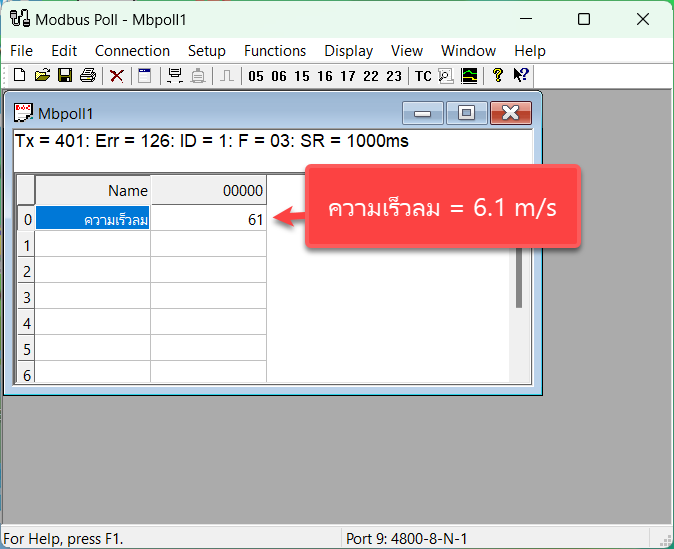674x549 pixels.
Task: Select row header 1
Action: coord(26,245)
